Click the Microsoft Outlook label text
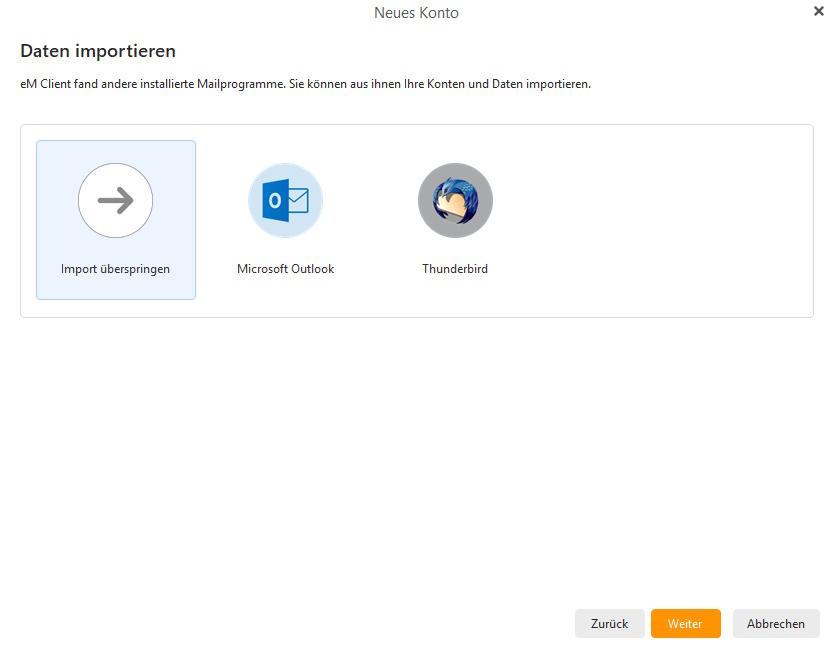 point(285,268)
